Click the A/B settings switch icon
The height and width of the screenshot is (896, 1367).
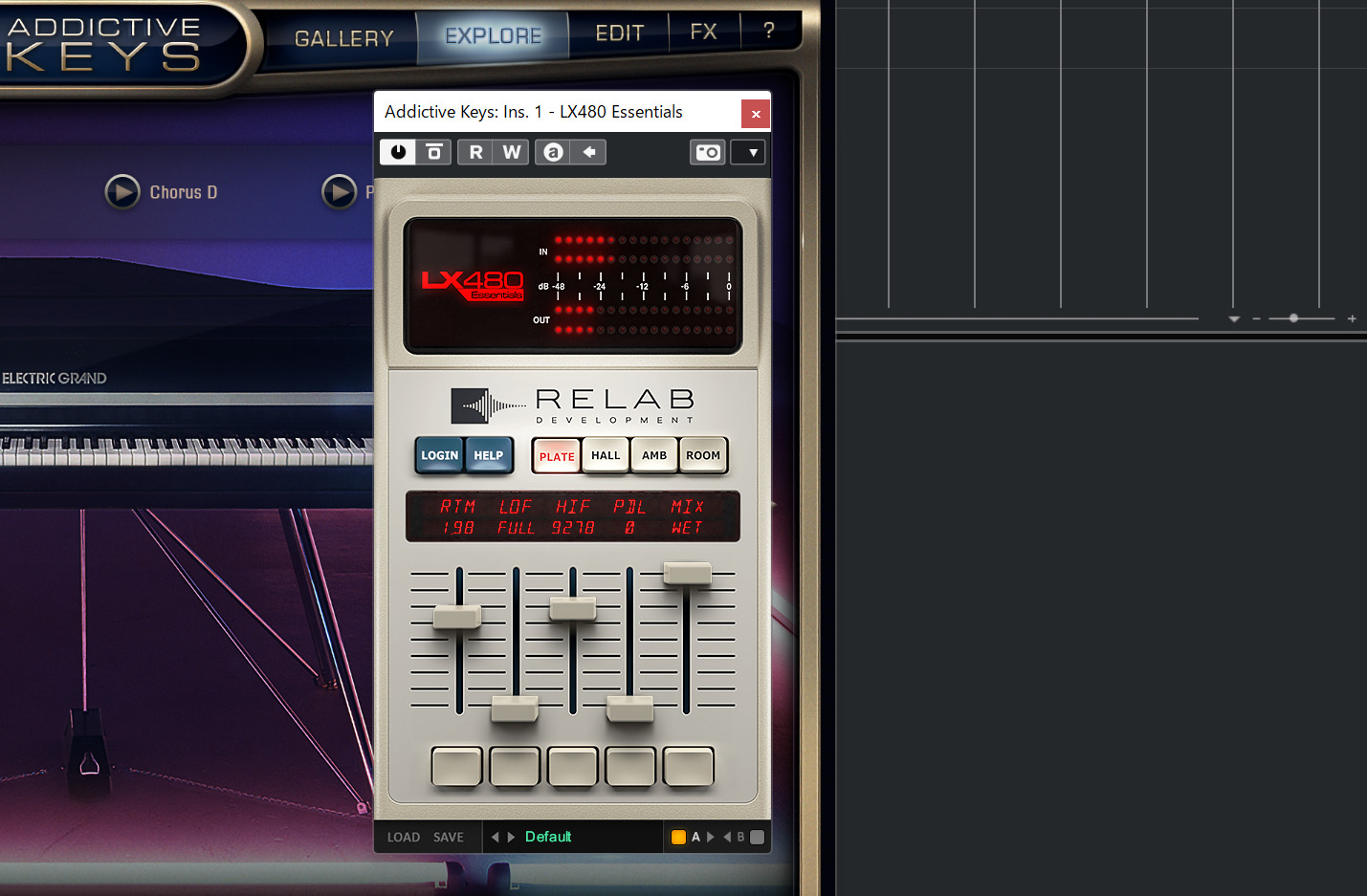point(553,152)
